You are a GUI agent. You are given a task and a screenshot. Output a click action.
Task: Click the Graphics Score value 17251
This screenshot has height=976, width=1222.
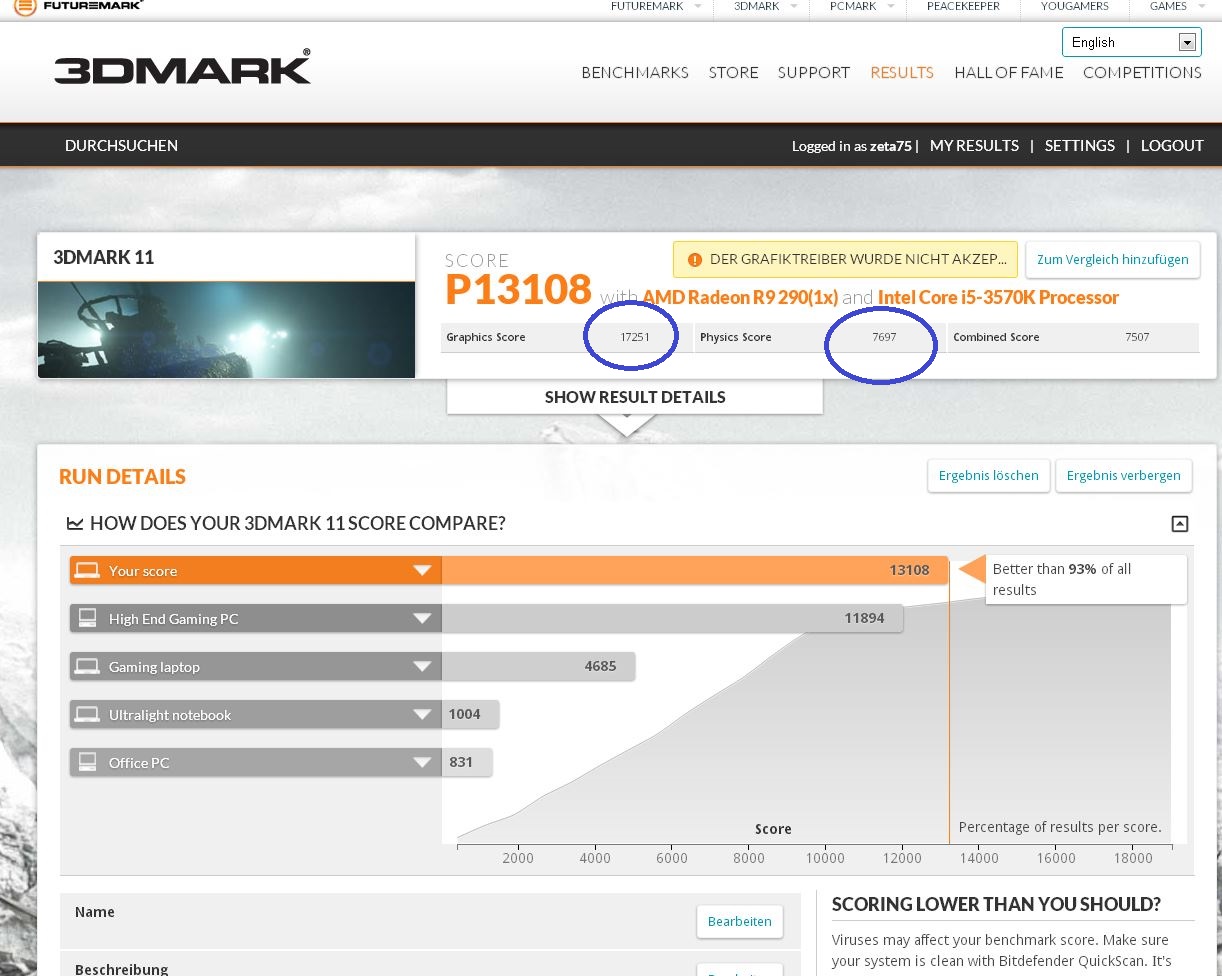click(x=635, y=337)
